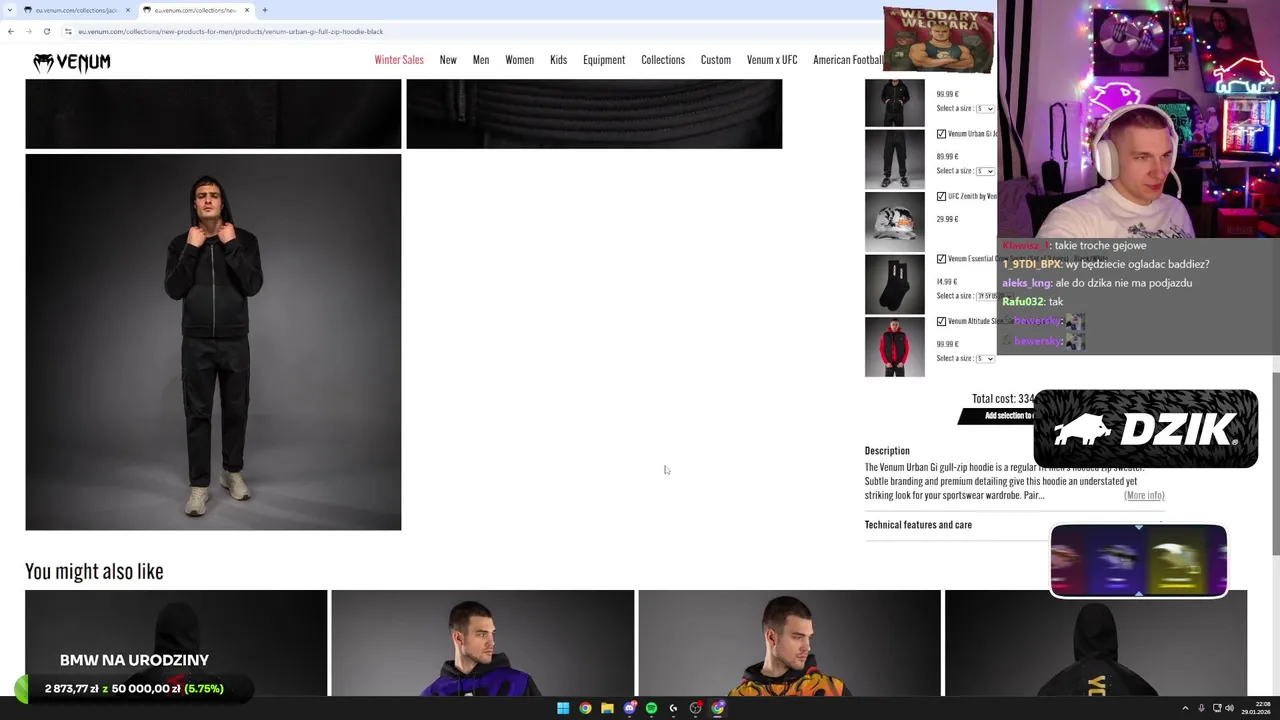The width and height of the screenshot is (1280, 720).
Task: Click the black hoodie bundle thumbnail
Action: pyautogui.click(x=895, y=103)
